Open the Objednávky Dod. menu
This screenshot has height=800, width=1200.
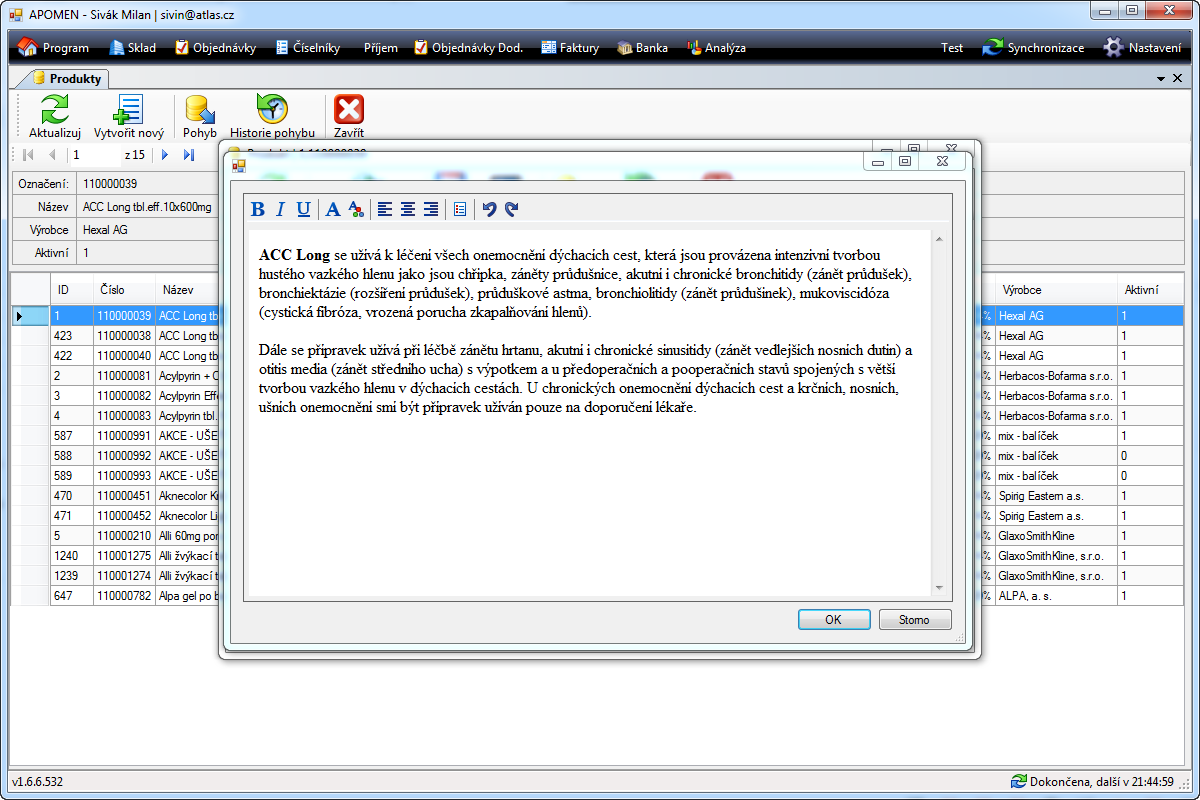pos(468,47)
